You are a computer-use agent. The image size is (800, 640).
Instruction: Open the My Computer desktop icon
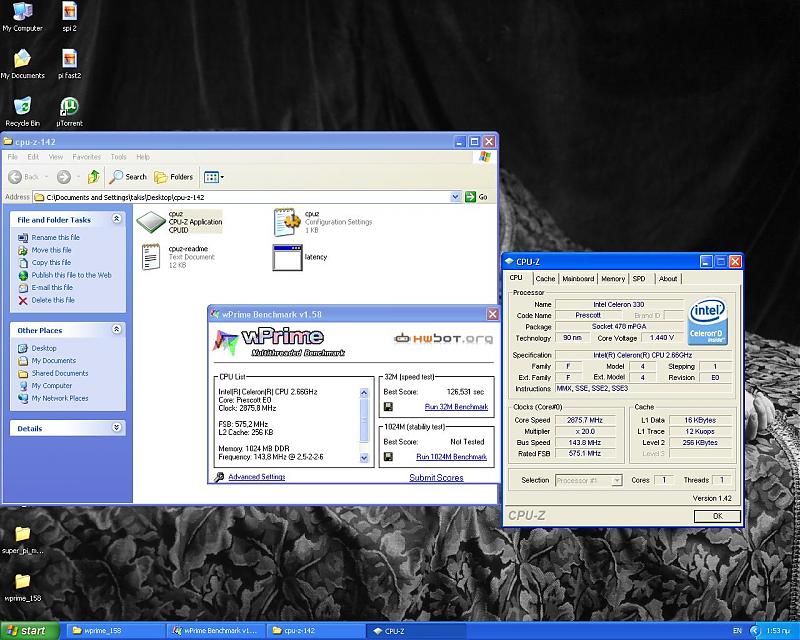[22, 16]
